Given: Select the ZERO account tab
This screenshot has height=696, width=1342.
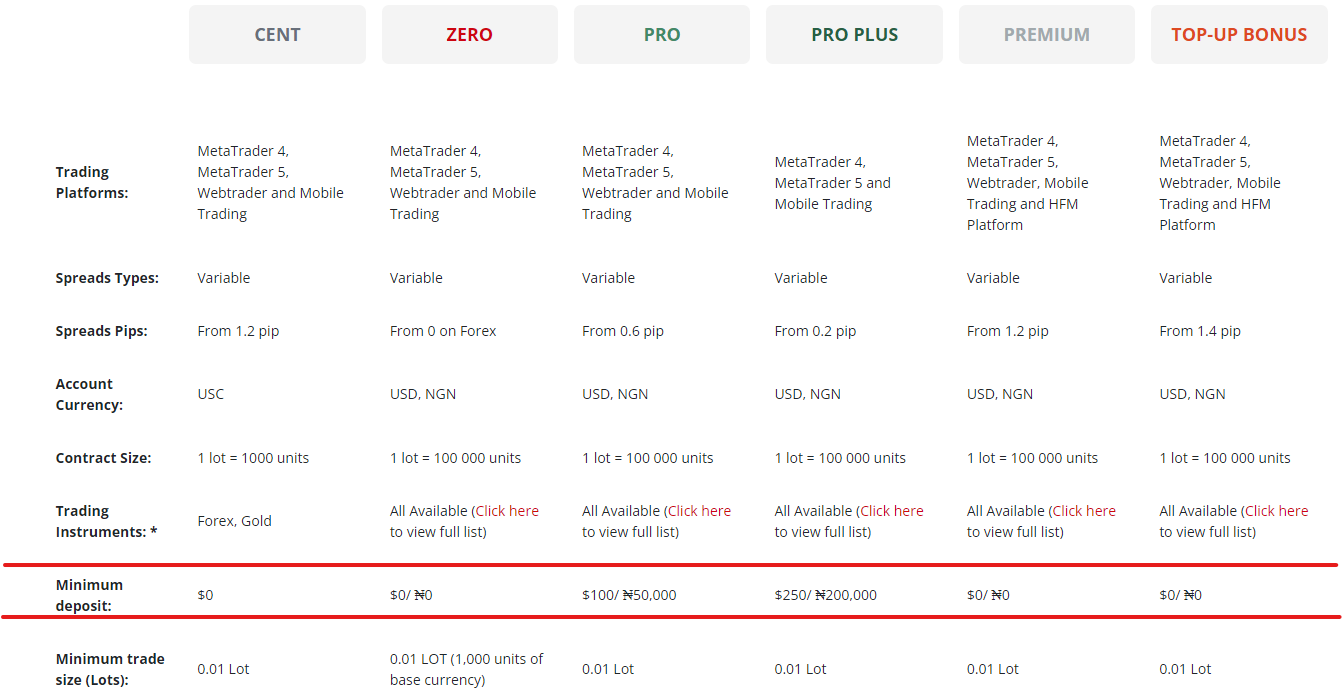Looking at the screenshot, I should 469,35.
